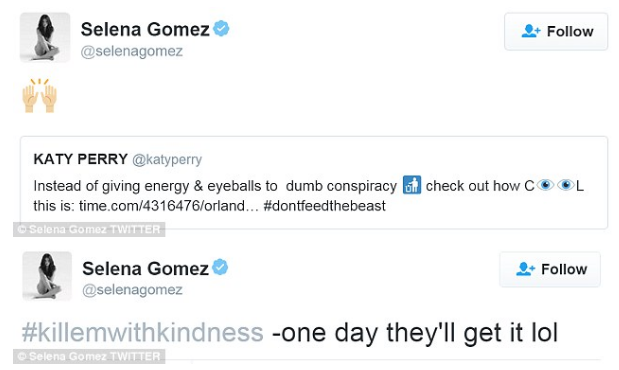Click the KATY PERRY name in quoted tweet

[81, 159]
